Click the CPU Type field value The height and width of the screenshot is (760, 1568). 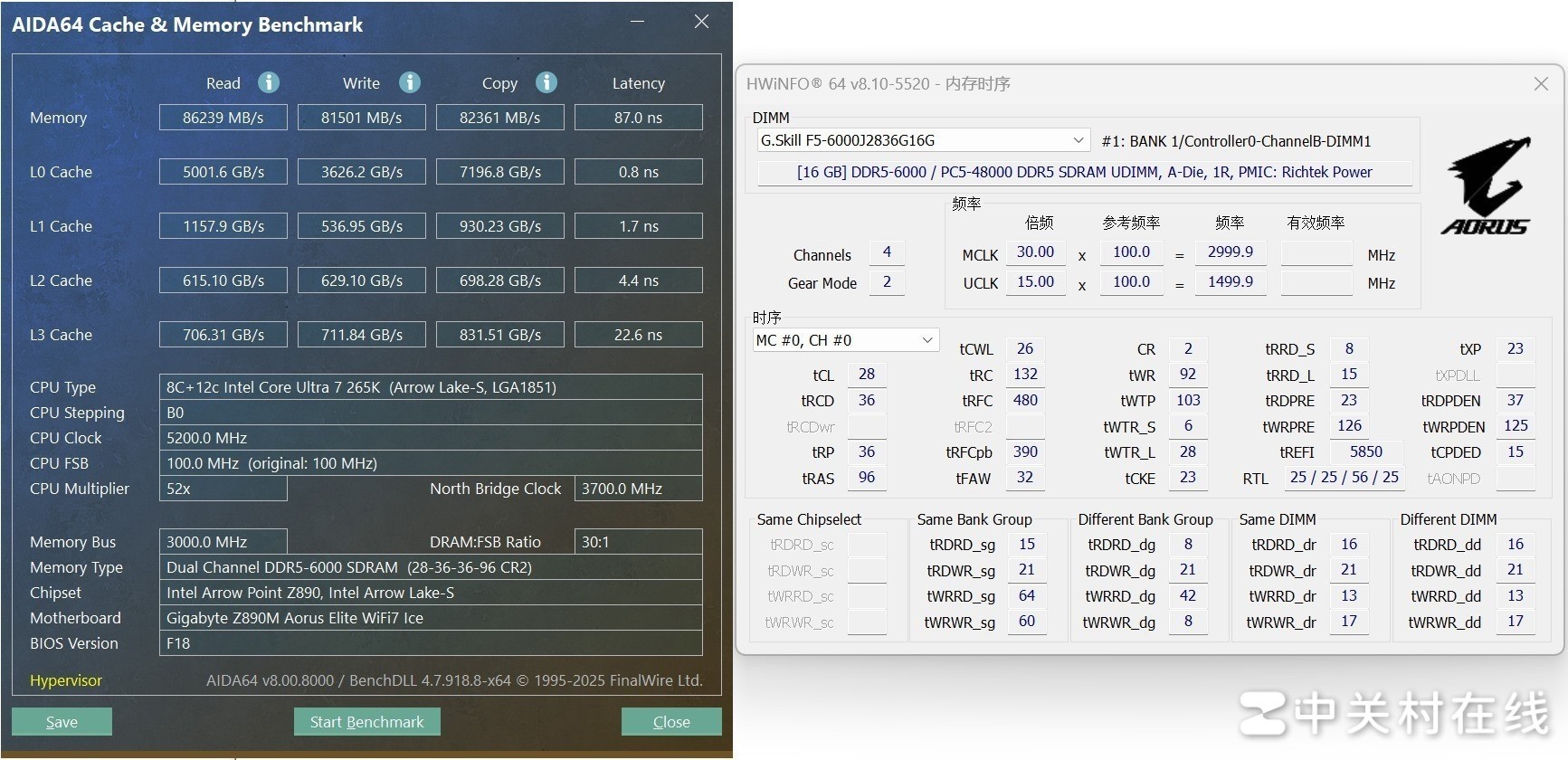coord(431,387)
